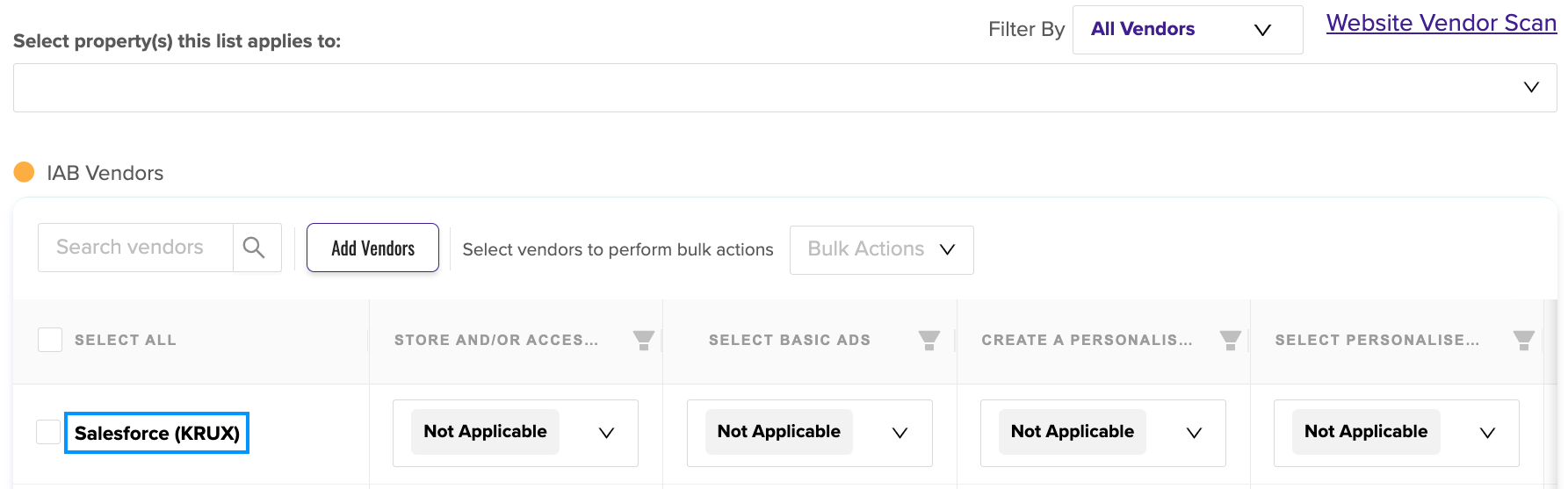Filter the Create a Personalised column
Viewport: 1568px width, 489px height.
pyautogui.click(x=1231, y=341)
